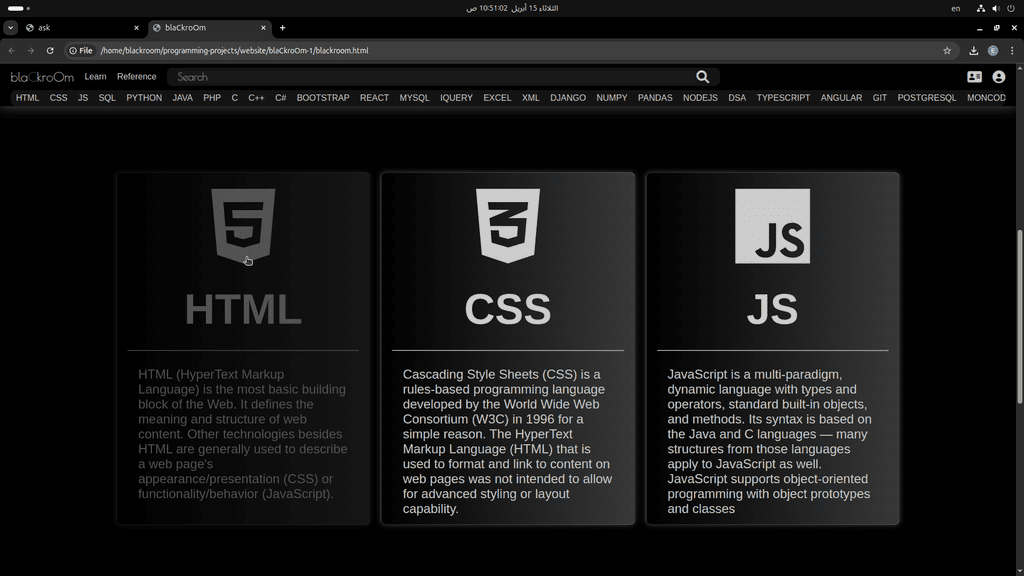Image resolution: width=1024 pixels, height=576 pixels.
Task: Click the large HTML card heading
Action: click(x=243, y=309)
